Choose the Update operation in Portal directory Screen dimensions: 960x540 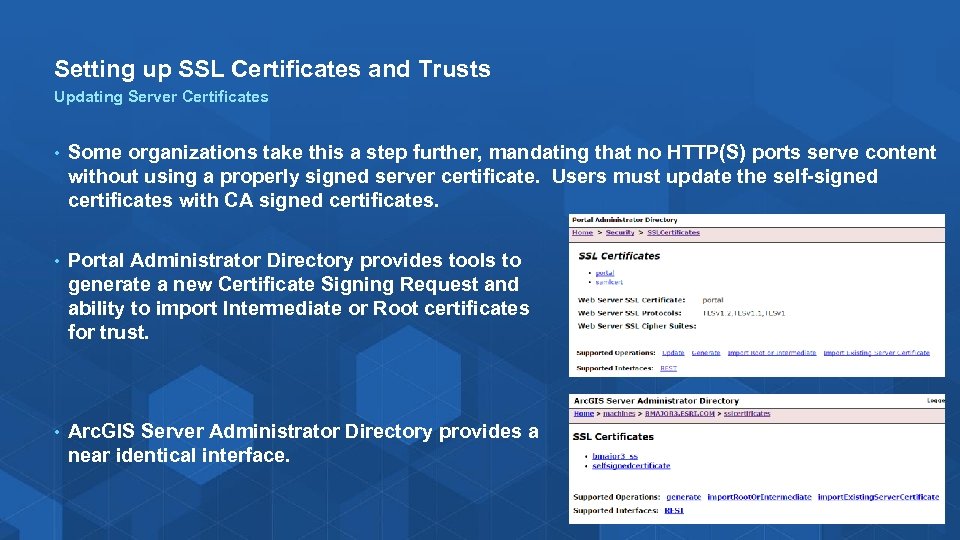(673, 353)
